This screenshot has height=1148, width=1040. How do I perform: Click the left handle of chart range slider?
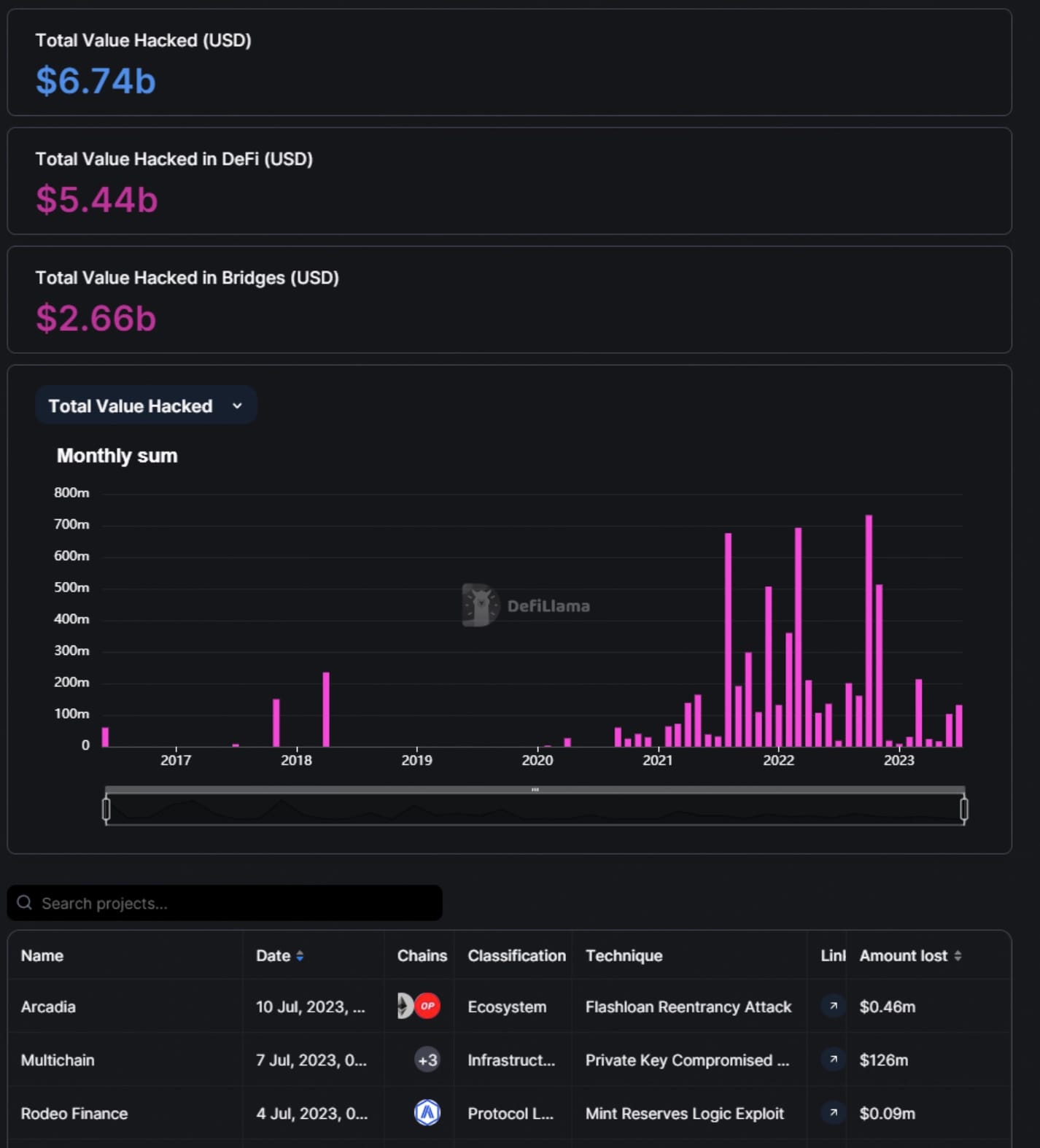click(x=106, y=809)
